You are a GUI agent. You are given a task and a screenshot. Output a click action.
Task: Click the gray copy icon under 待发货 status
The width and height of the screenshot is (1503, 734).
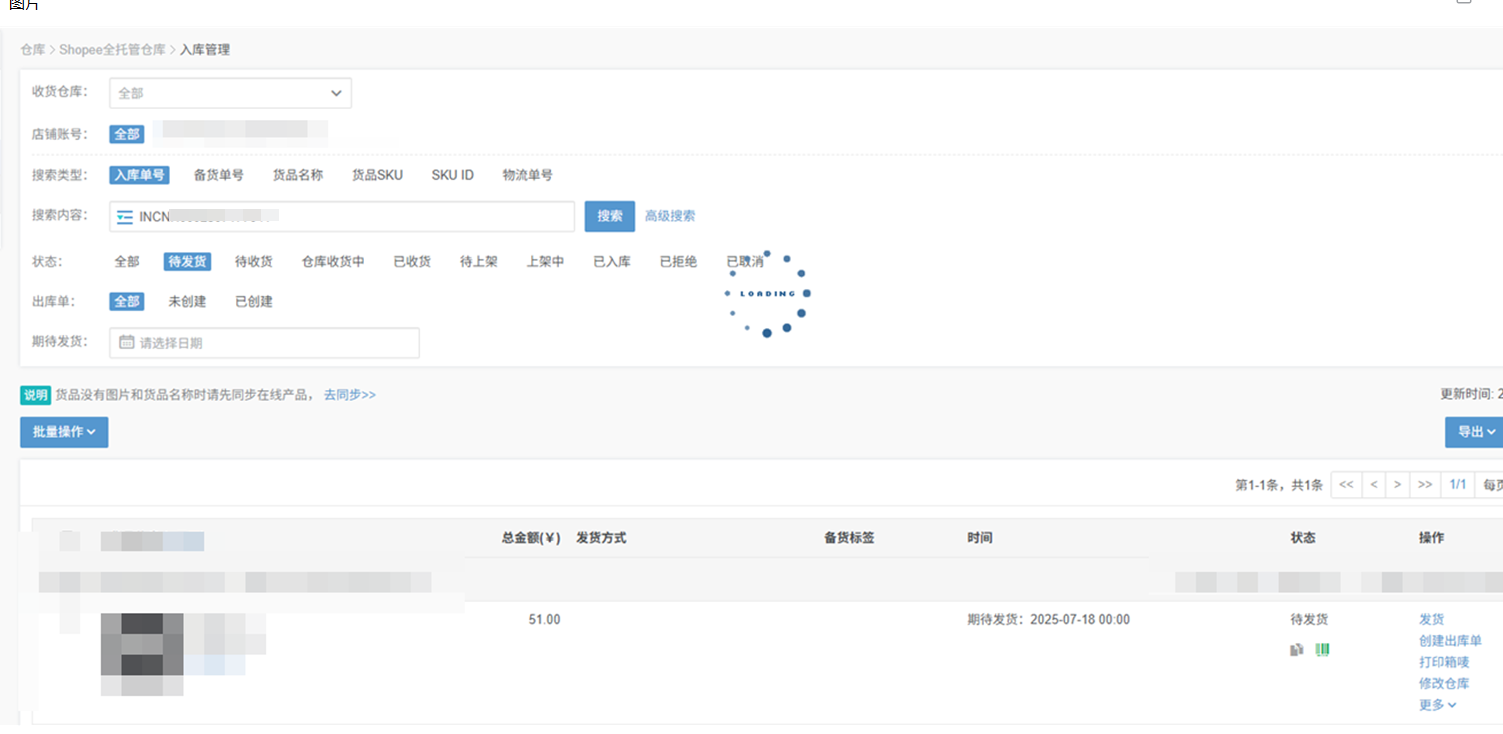pos(1297,650)
